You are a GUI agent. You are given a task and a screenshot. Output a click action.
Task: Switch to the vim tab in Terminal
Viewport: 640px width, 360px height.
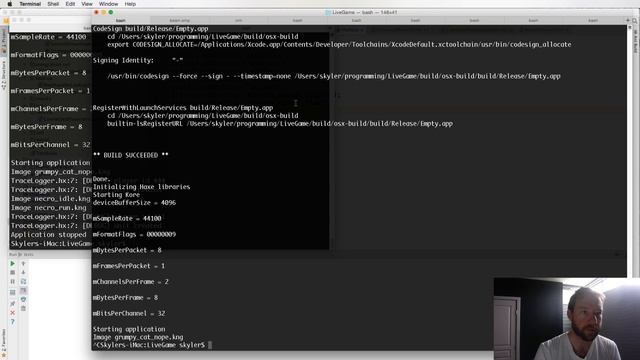238,20
